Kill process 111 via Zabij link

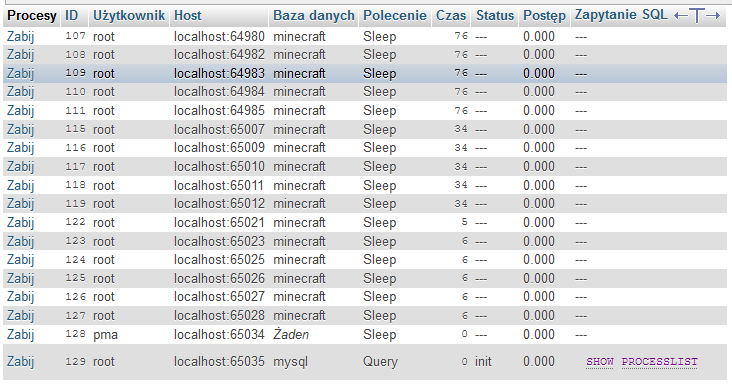click(x=21, y=111)
